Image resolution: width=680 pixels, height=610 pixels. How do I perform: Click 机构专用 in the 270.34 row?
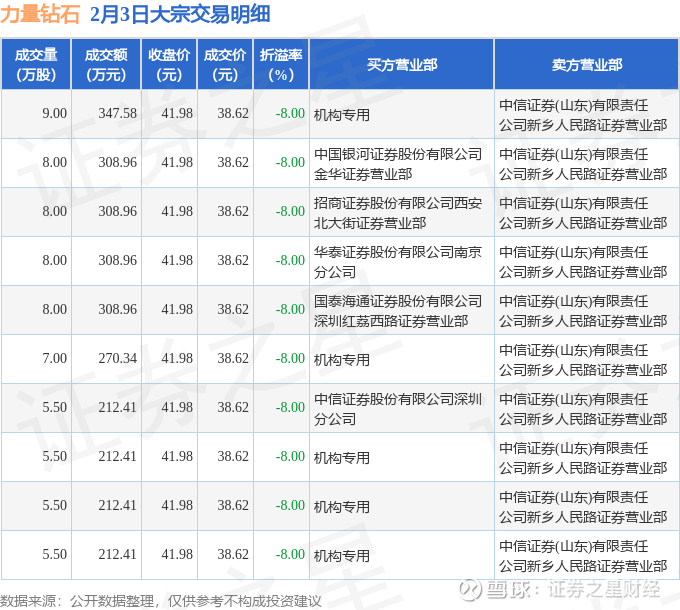point(342,360)
